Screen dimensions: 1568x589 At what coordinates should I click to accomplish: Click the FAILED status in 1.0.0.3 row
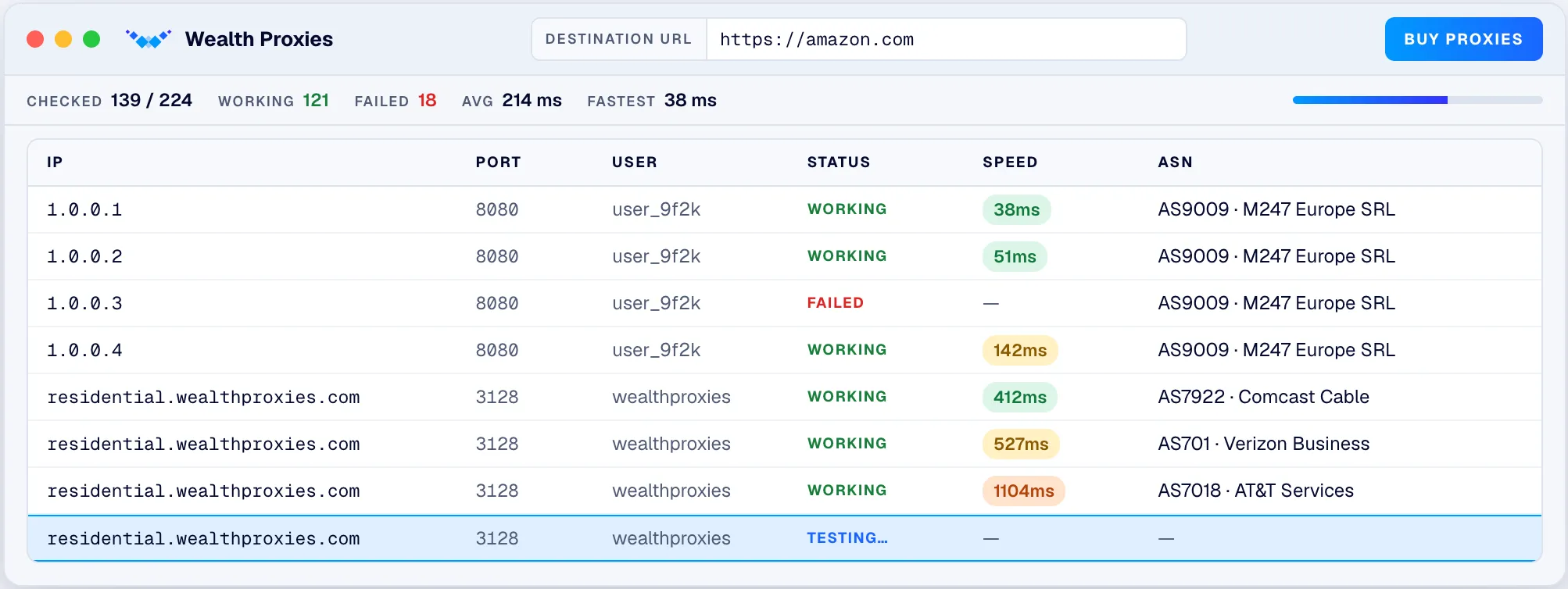point(835,303)
